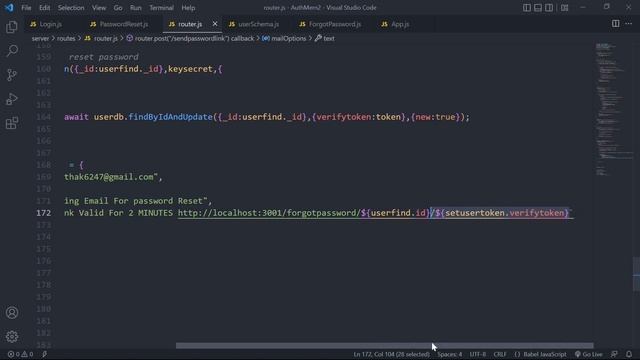Open the editor More Actions ellipsis
Screen dimensions: 640x360
coord(629,24)
